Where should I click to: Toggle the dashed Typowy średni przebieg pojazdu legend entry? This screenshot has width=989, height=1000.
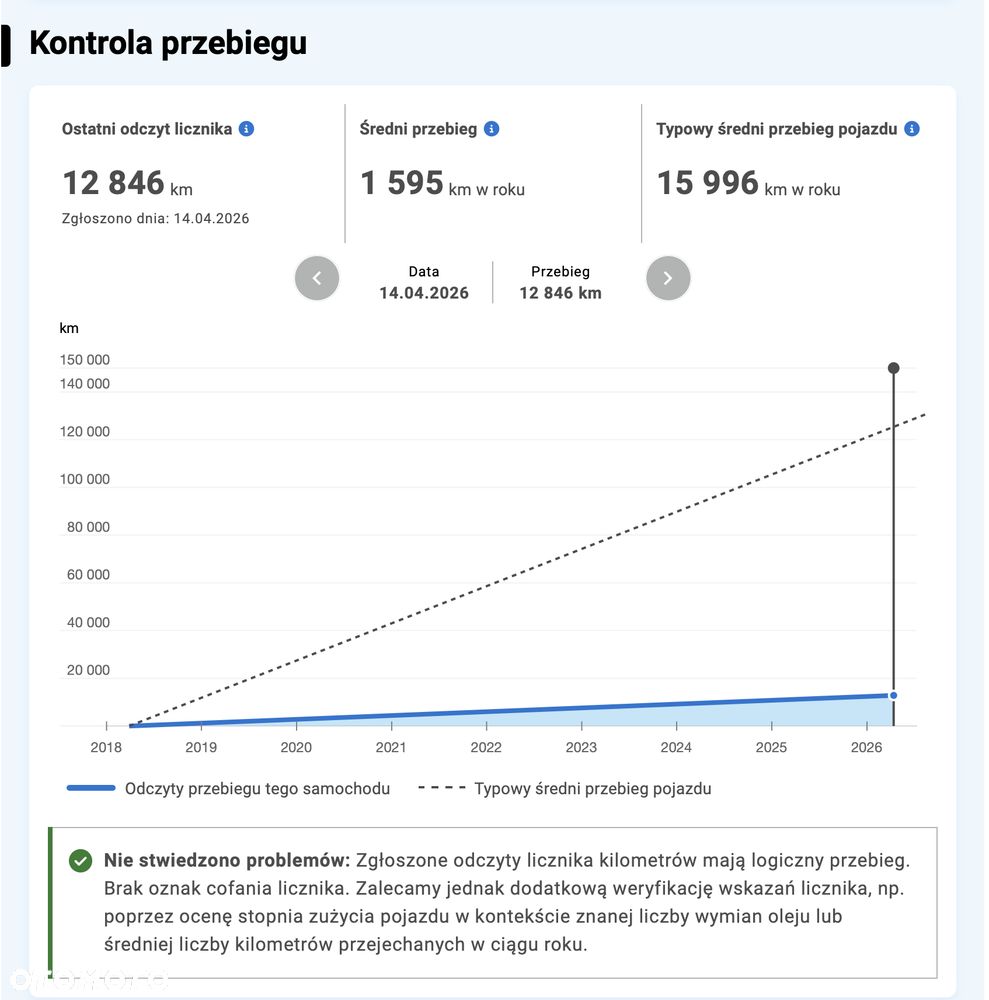pos(564,788)
